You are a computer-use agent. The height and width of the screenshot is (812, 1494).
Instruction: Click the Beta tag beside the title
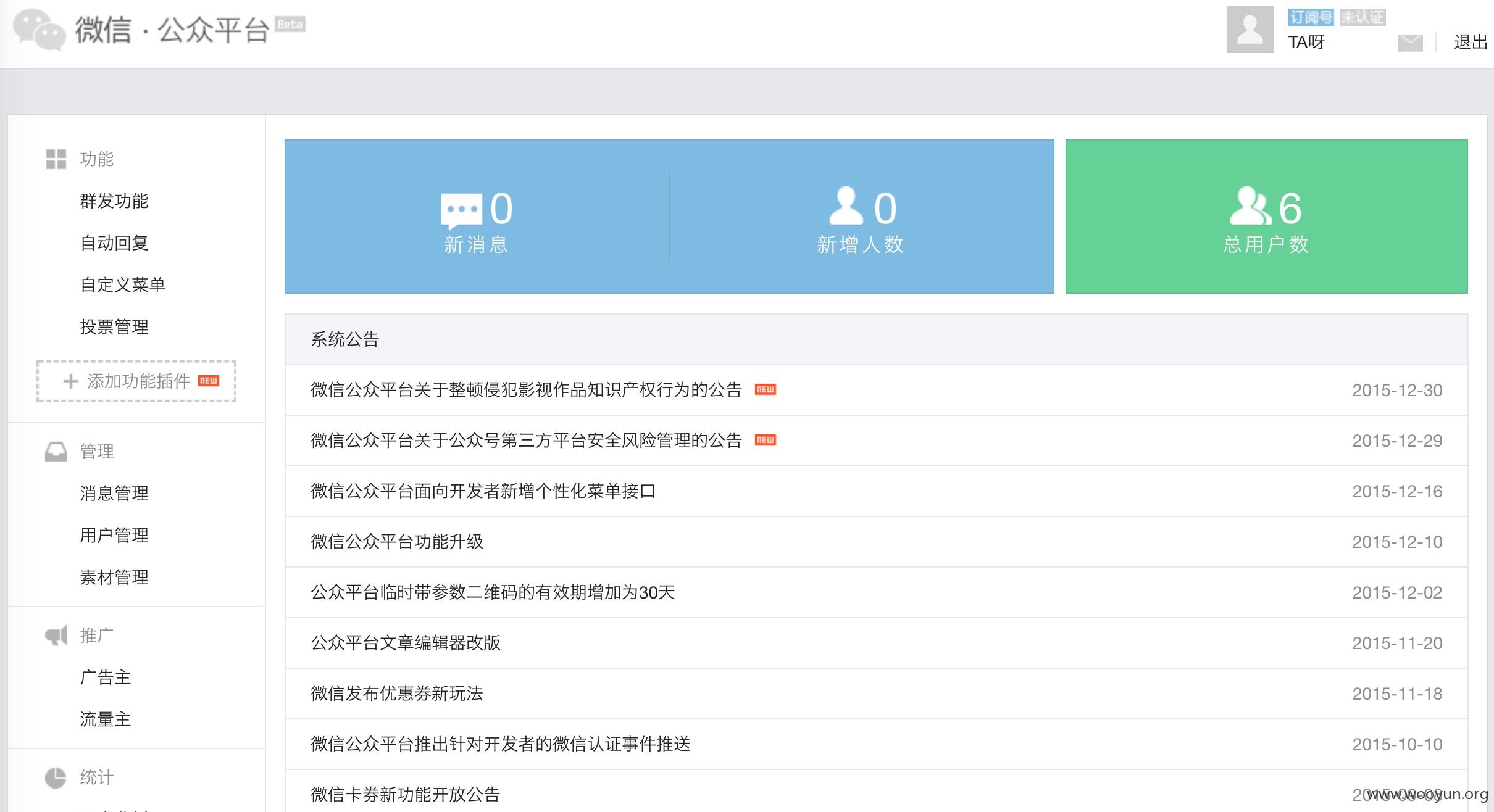click(x=290, y=25)
